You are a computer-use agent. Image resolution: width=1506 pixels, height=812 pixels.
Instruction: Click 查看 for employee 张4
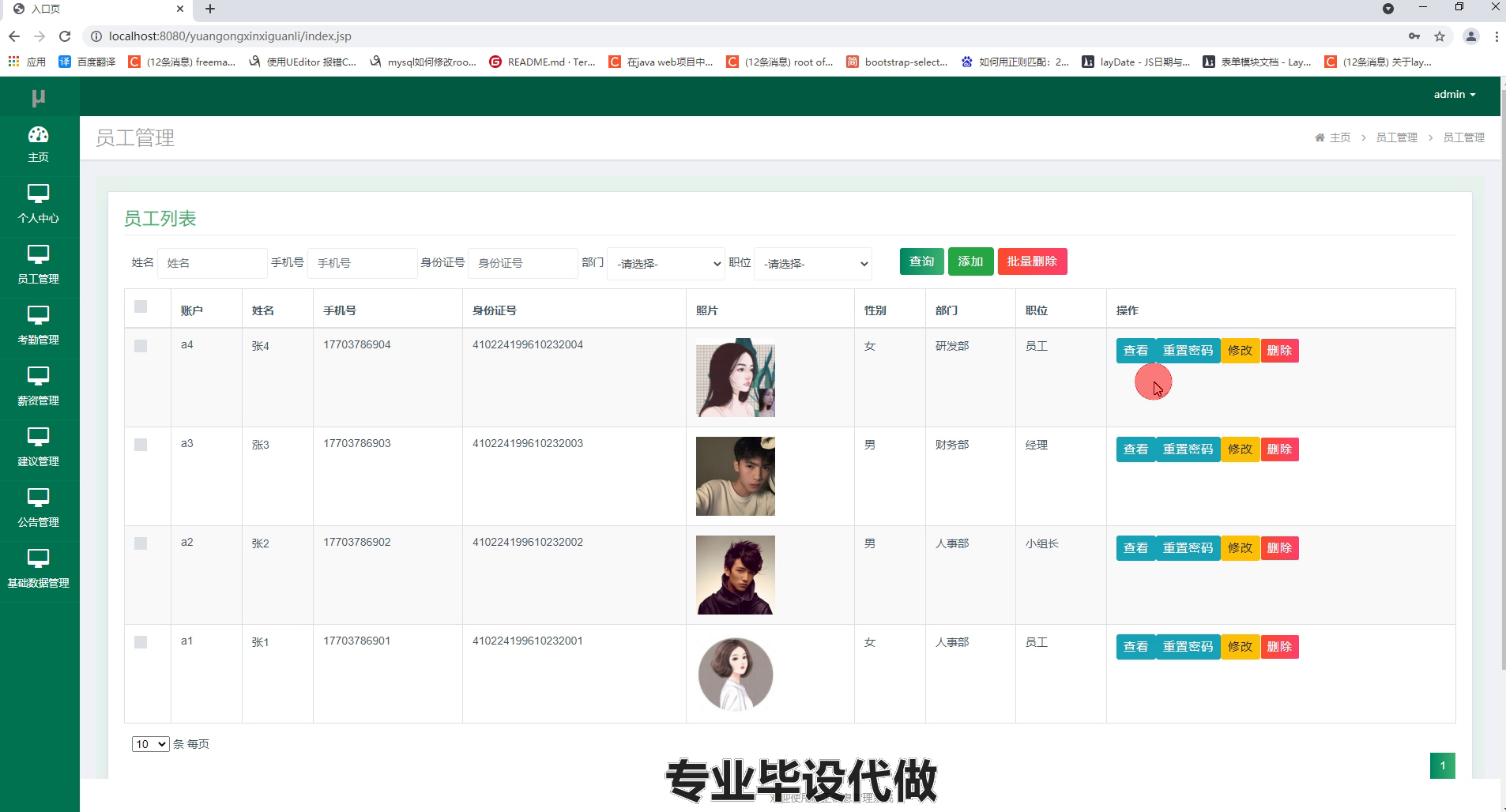(1135, 351)
